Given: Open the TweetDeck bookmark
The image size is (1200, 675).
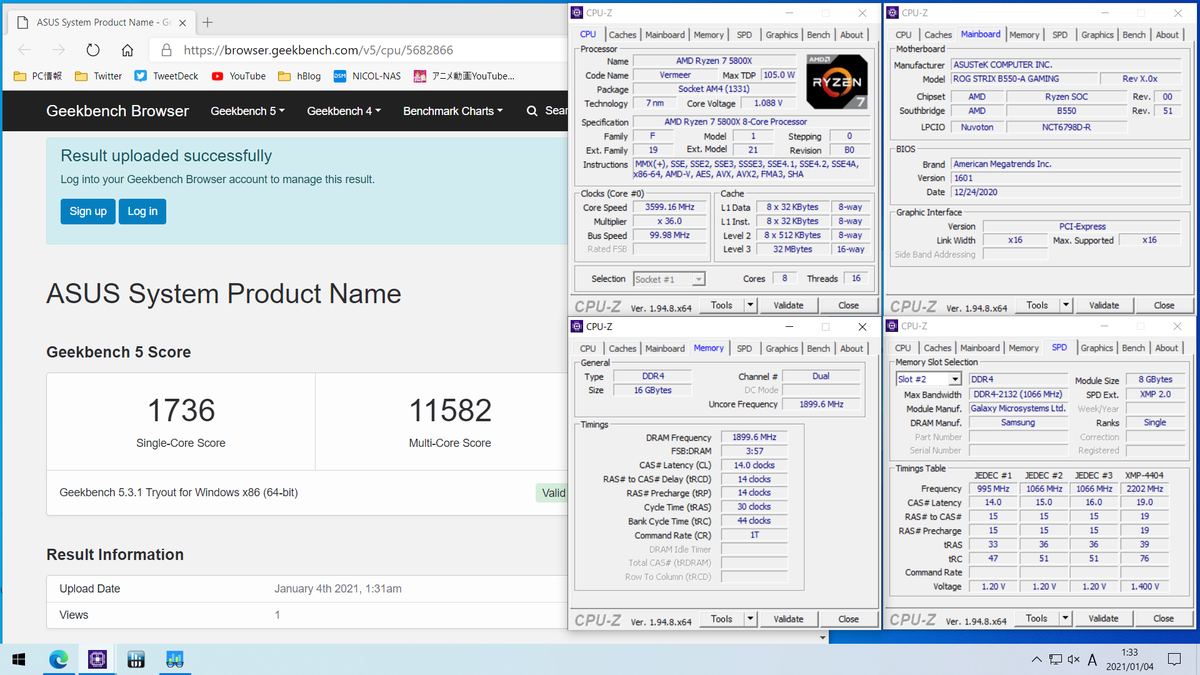Looking at the screenshot, I should point(166,75).
